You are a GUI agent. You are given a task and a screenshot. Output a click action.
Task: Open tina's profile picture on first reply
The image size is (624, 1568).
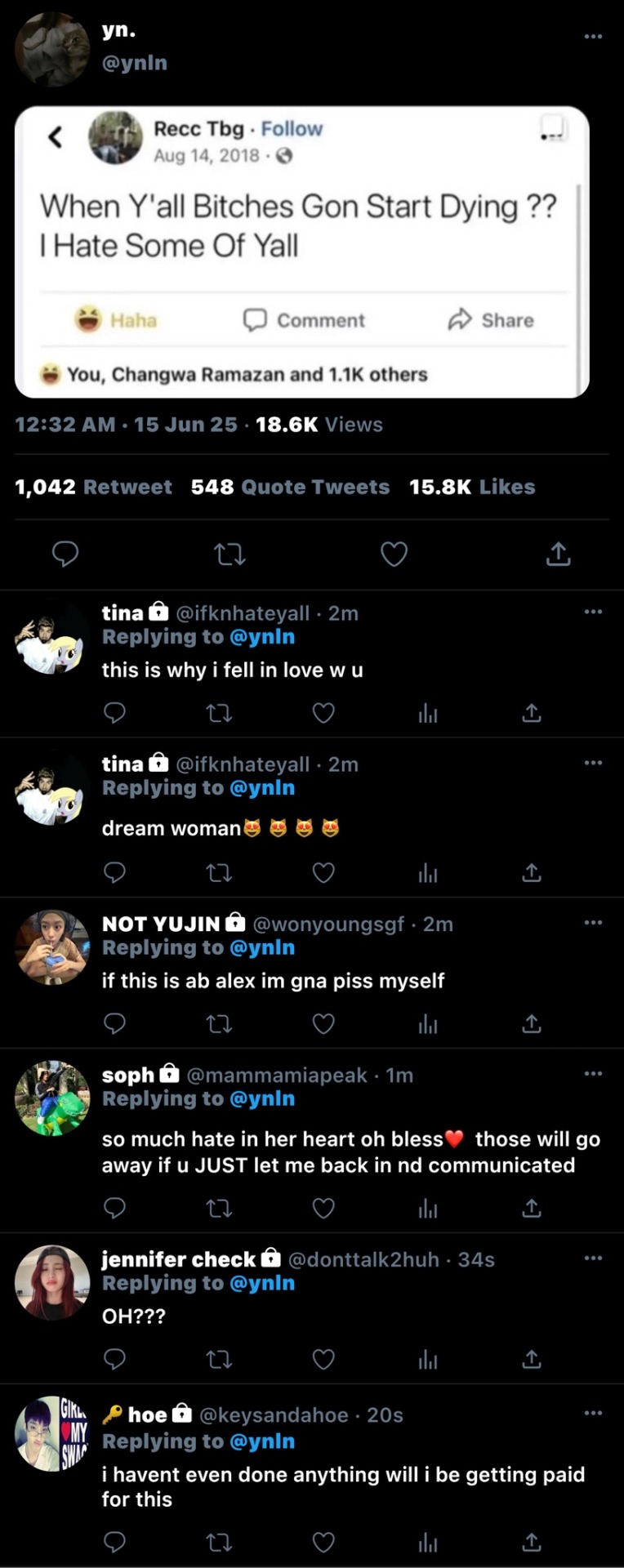[x=52, y=639]
